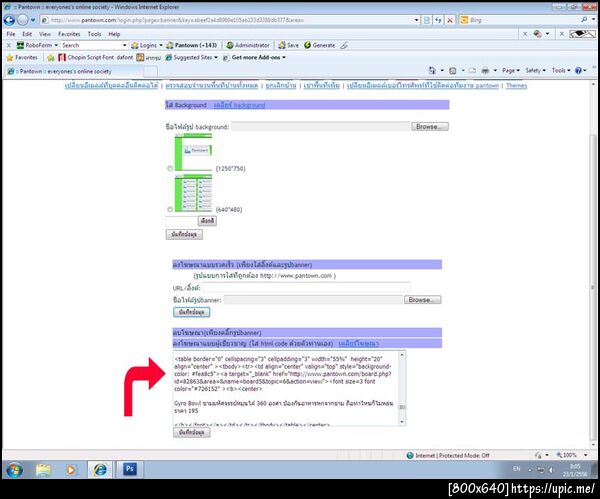Click the Print icon in command bar
The height and width of the screenshot is (499, 600).
(x=485, y=70)
